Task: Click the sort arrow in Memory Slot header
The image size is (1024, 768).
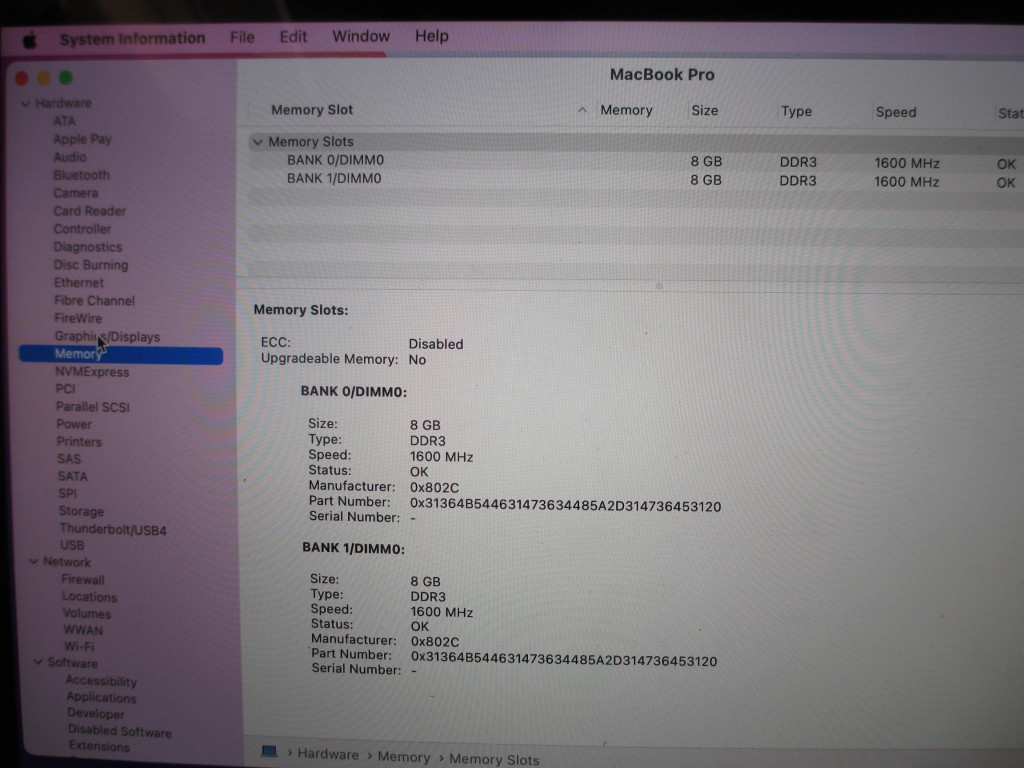Action: coord(582,110)
